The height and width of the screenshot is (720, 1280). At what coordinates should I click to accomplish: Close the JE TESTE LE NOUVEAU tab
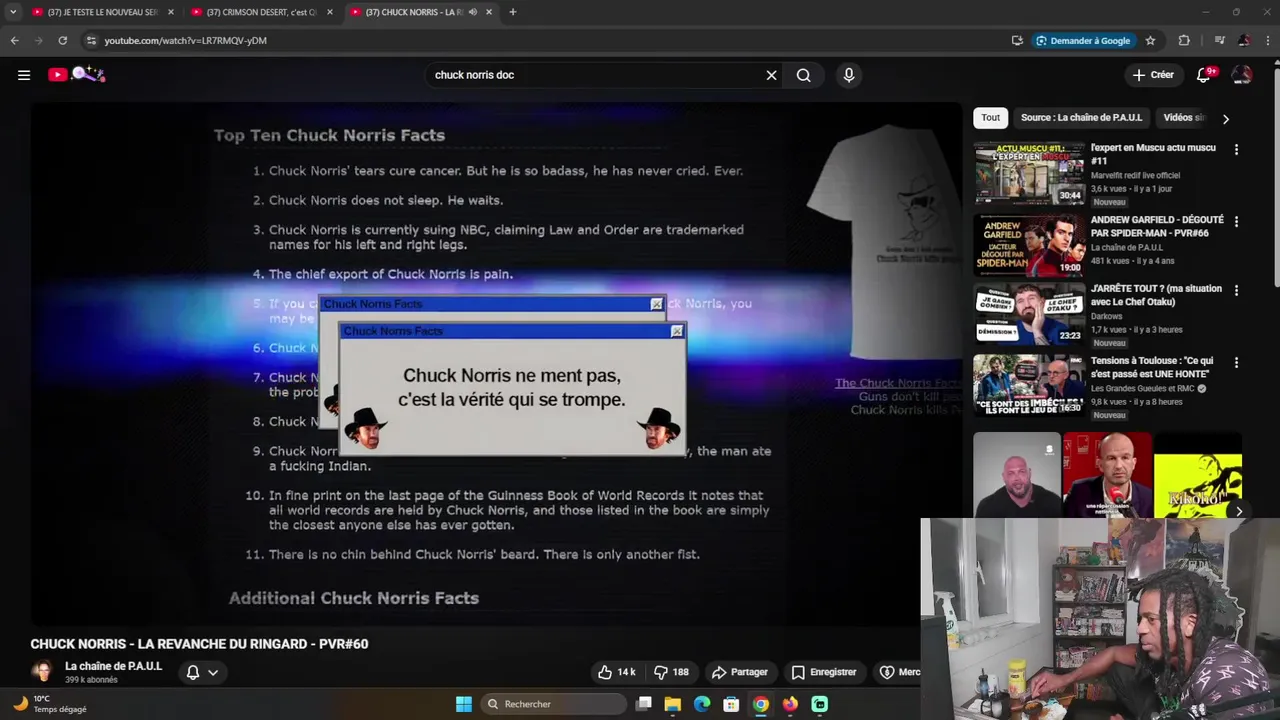[x=171, y=12]
